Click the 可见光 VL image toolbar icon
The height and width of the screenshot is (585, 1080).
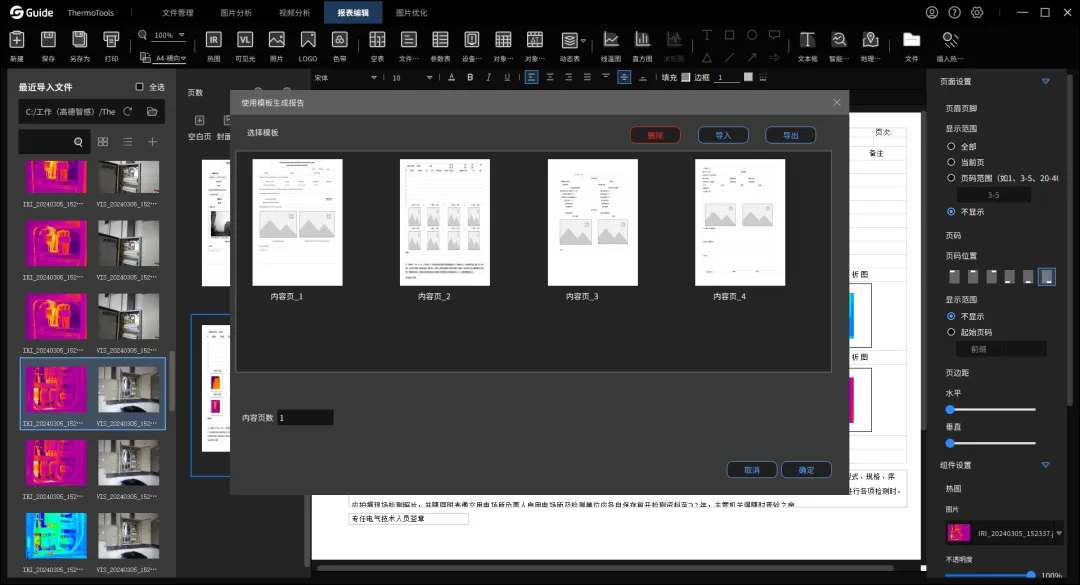click(x=245, y=45)
